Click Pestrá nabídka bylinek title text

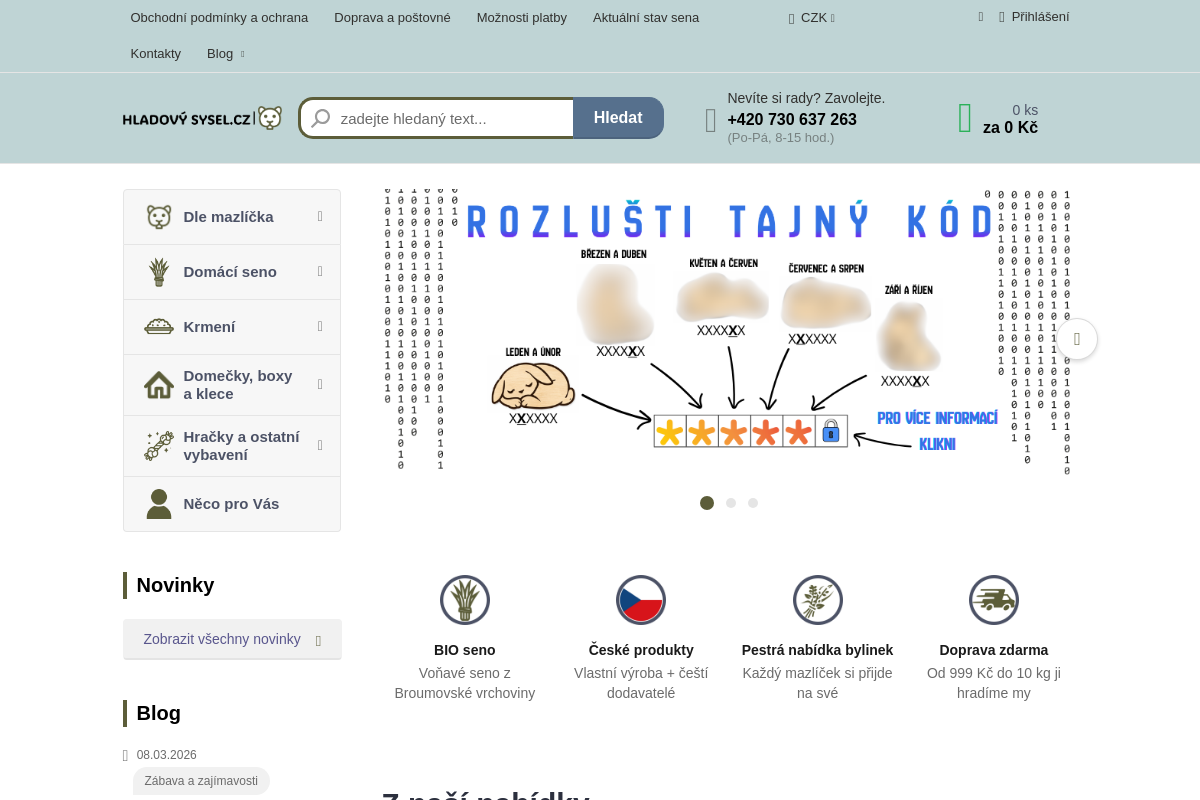(x=818, y=650)
